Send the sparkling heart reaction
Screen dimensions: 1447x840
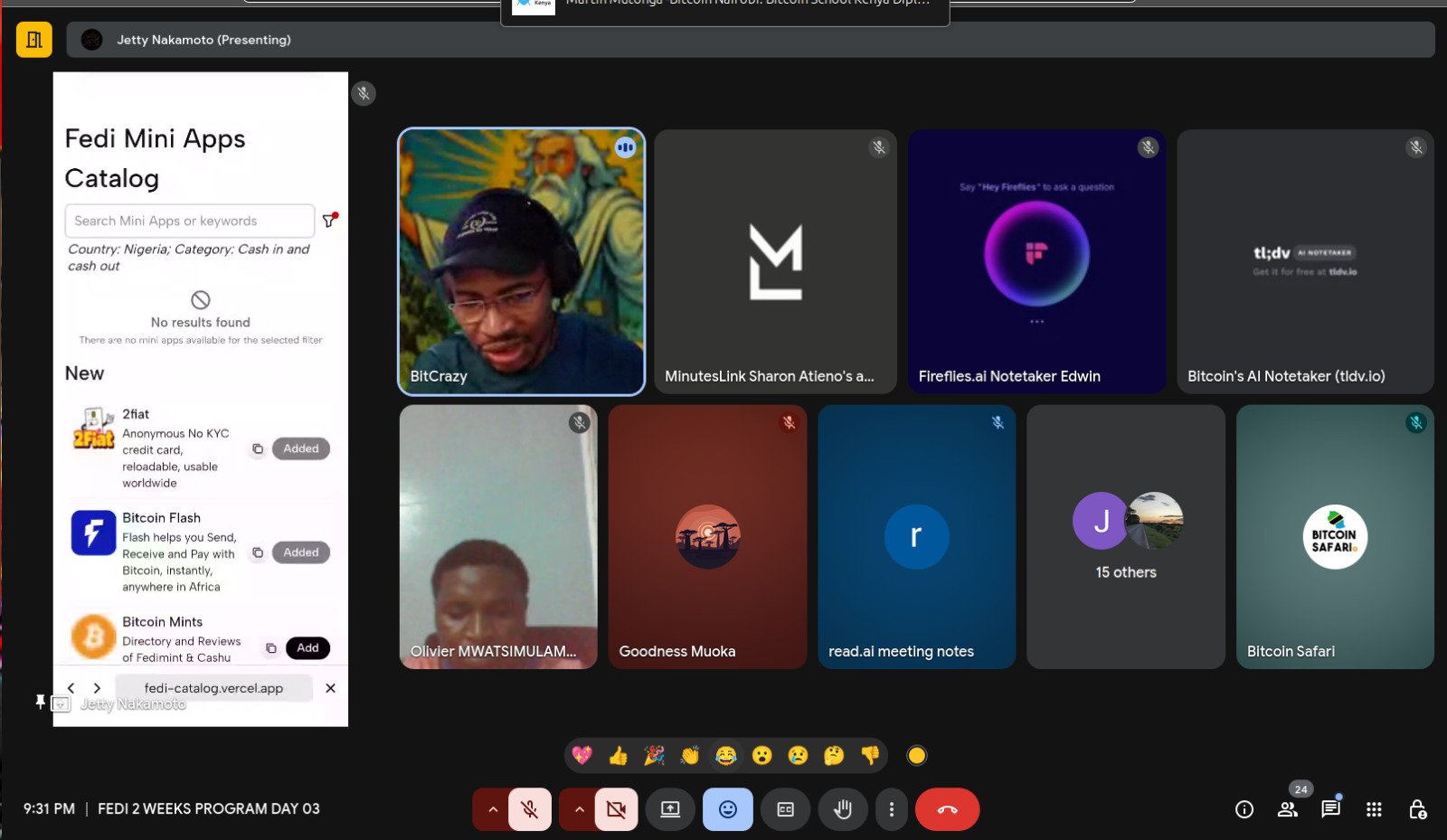tap(582, 755)
